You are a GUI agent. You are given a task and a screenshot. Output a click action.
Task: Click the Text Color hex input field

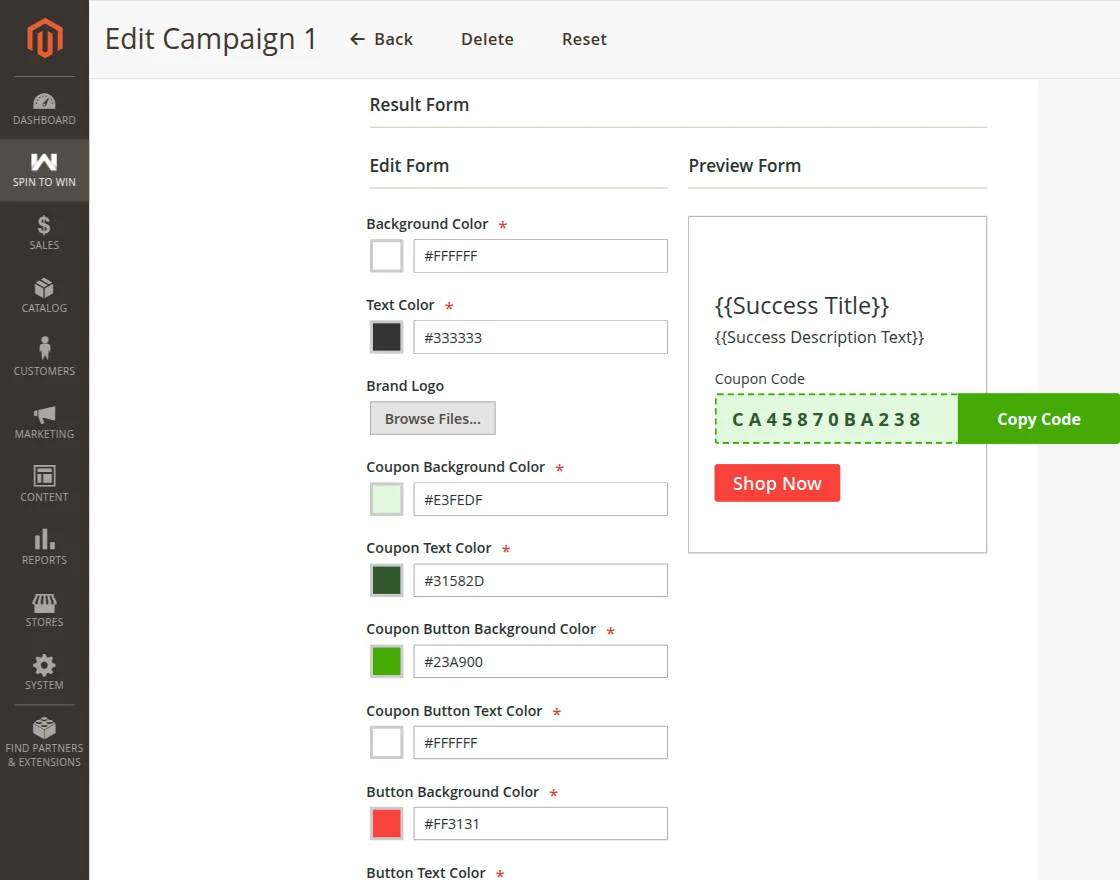[x=540, y=337]
